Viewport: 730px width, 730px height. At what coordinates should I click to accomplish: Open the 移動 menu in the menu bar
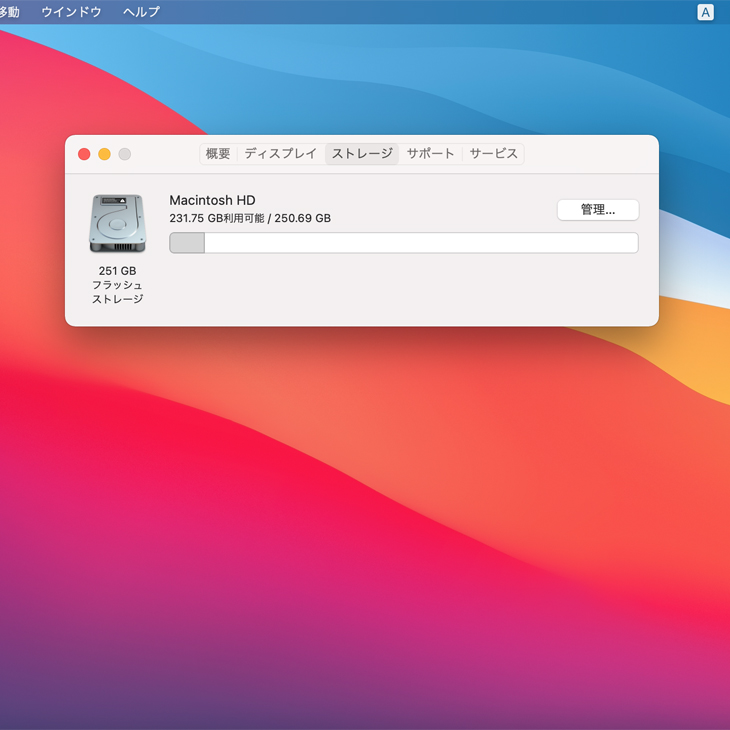[x=9, y=12]
